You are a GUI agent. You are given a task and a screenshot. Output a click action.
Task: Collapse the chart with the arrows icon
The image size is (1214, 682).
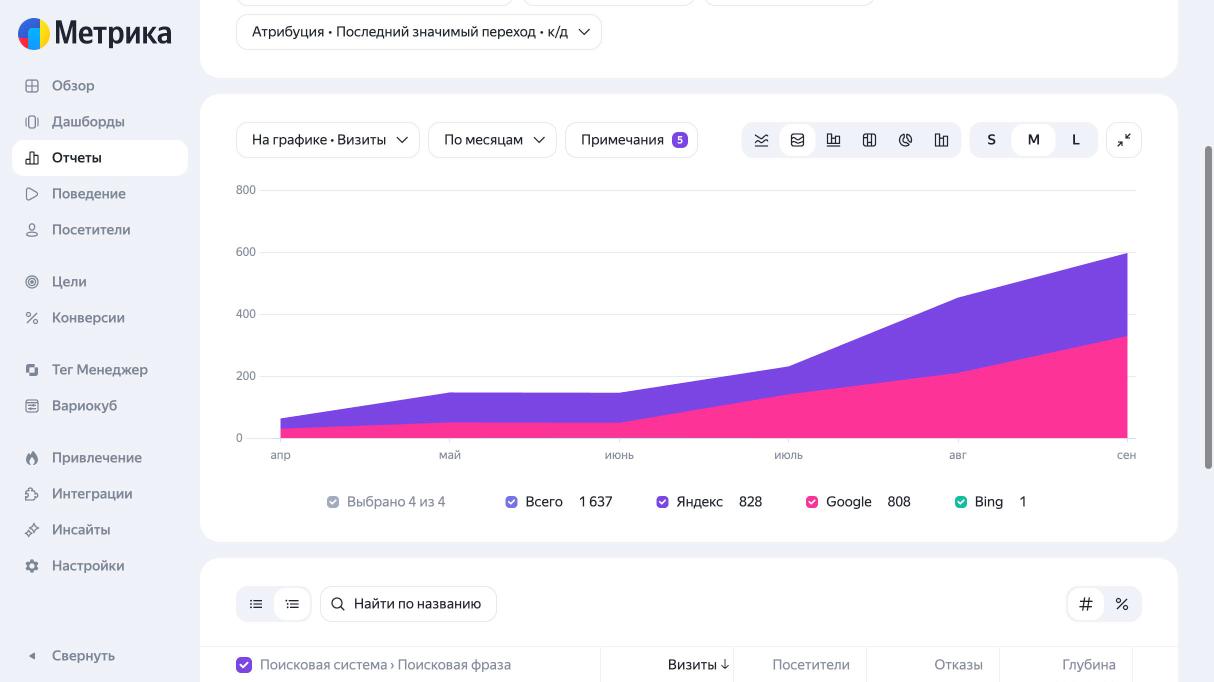coord(1124,140)
